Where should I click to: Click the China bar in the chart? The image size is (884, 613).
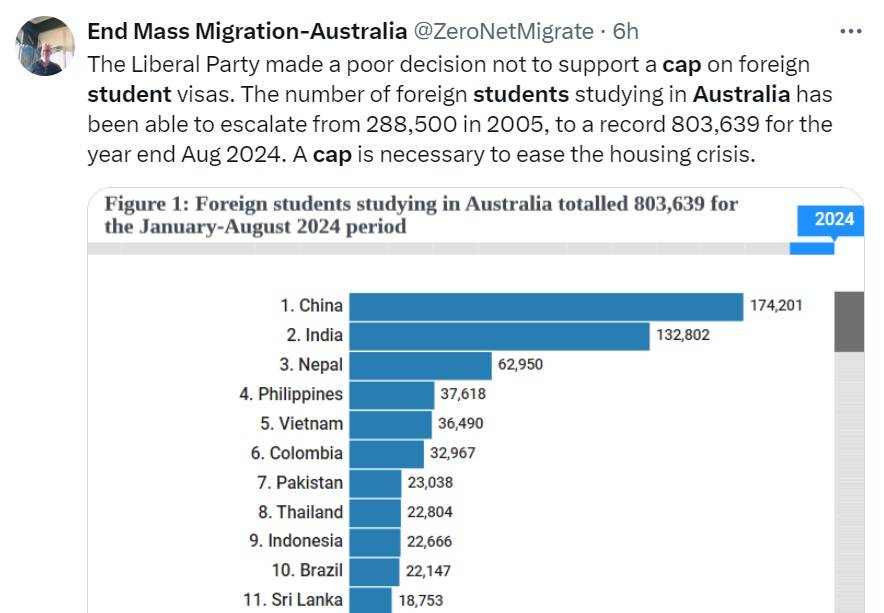tap(545, 306)
